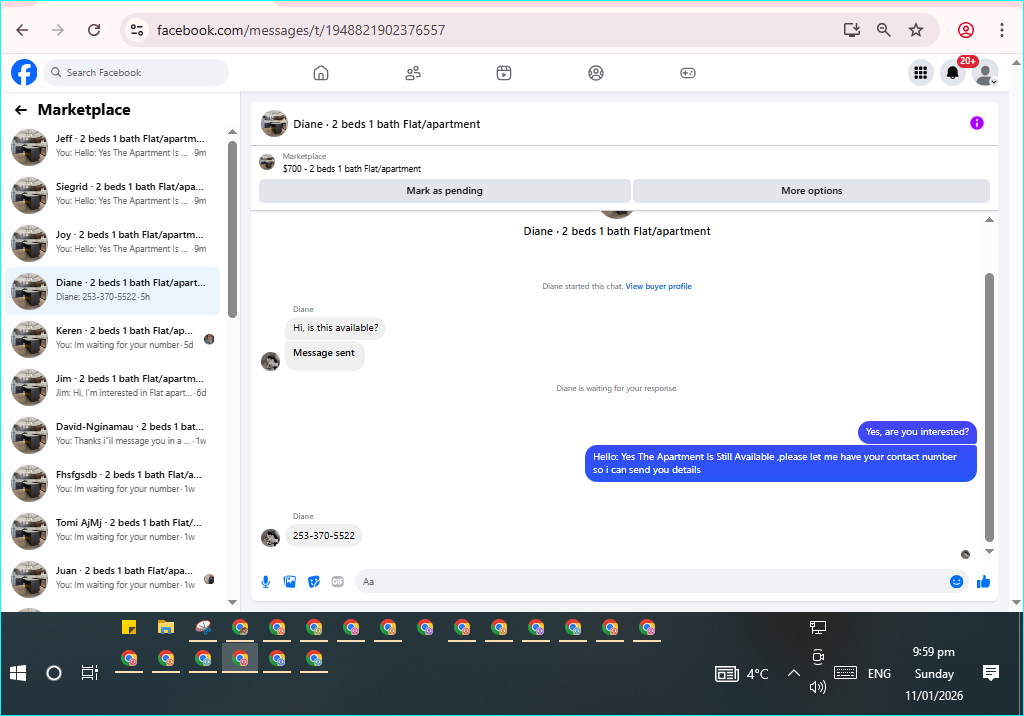1024x716 pixels.
Task: Click conversation list scroll down arrow
Action: point(232,602)
